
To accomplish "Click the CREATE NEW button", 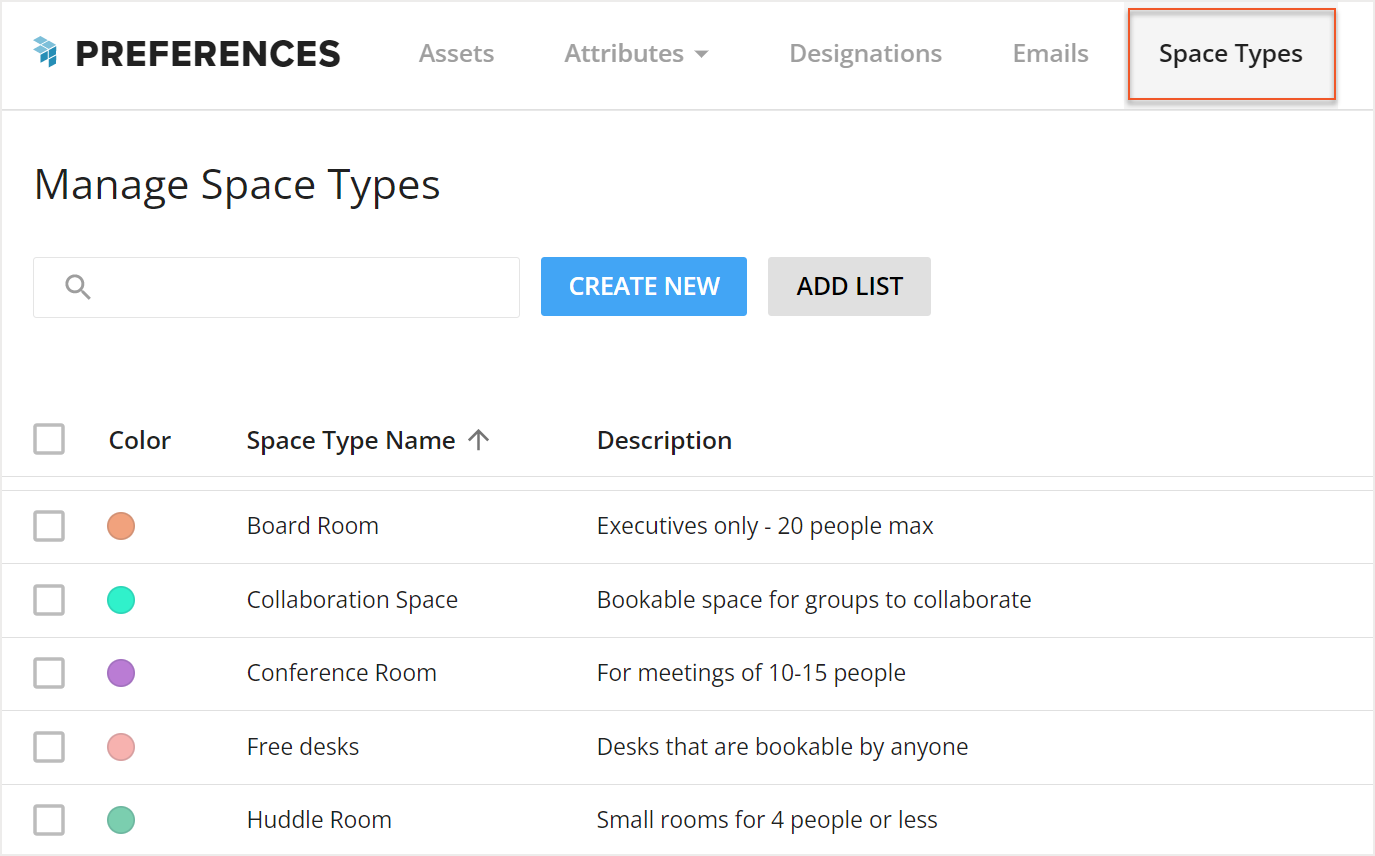I will tap(643, 286).
